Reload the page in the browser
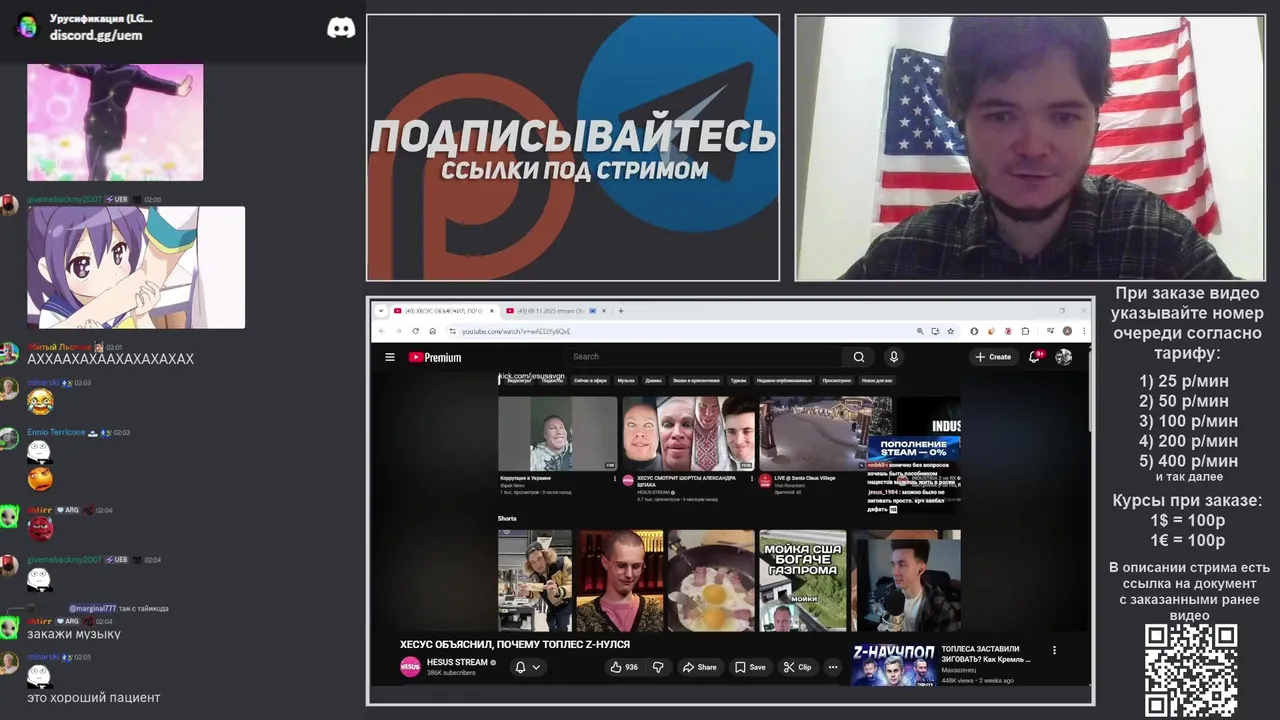Screen dimensions: 1280x720 pyautogui.click(x=415, y=331)
